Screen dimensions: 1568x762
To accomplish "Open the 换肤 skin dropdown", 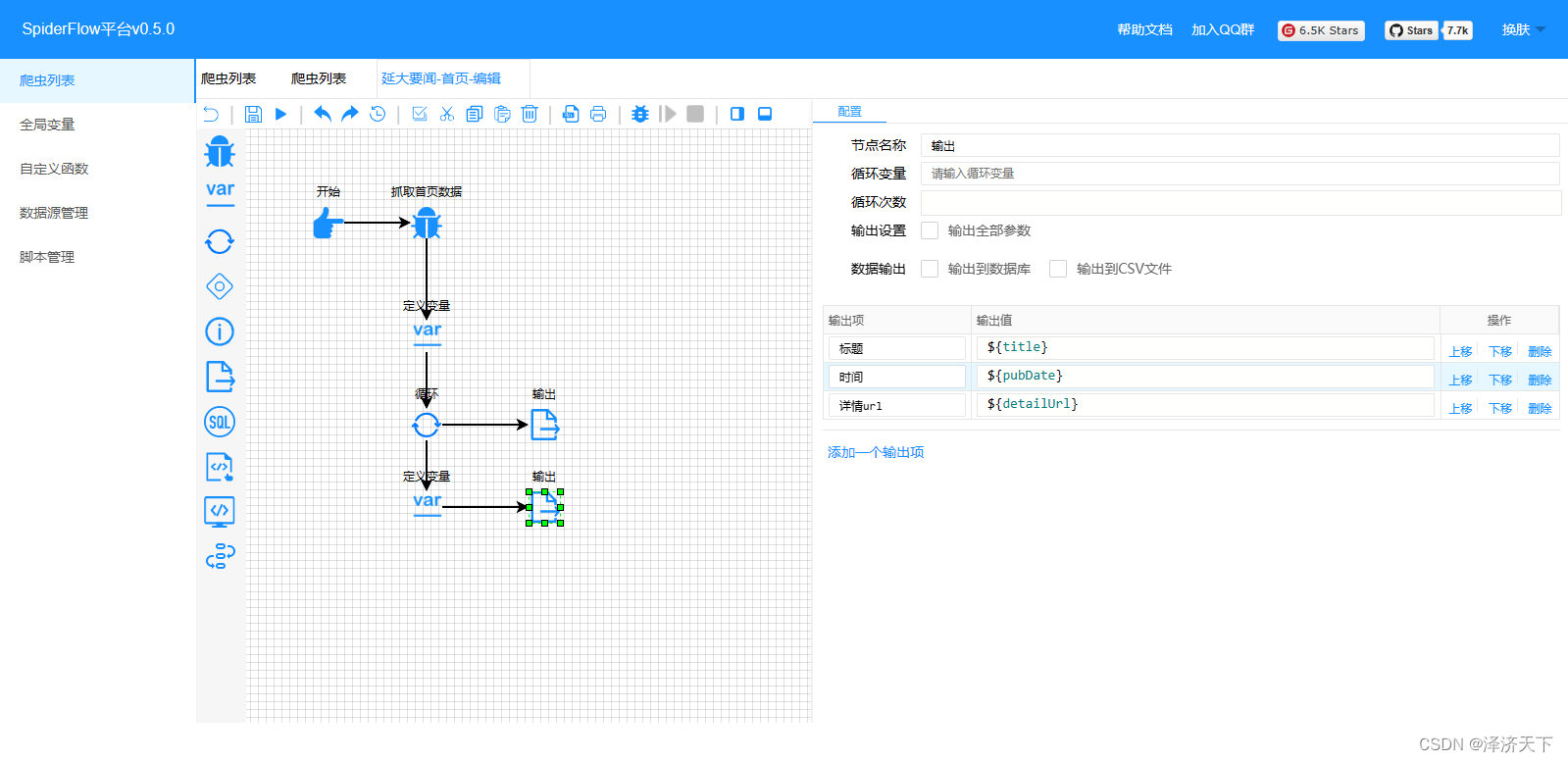I will pos(1522,29).
